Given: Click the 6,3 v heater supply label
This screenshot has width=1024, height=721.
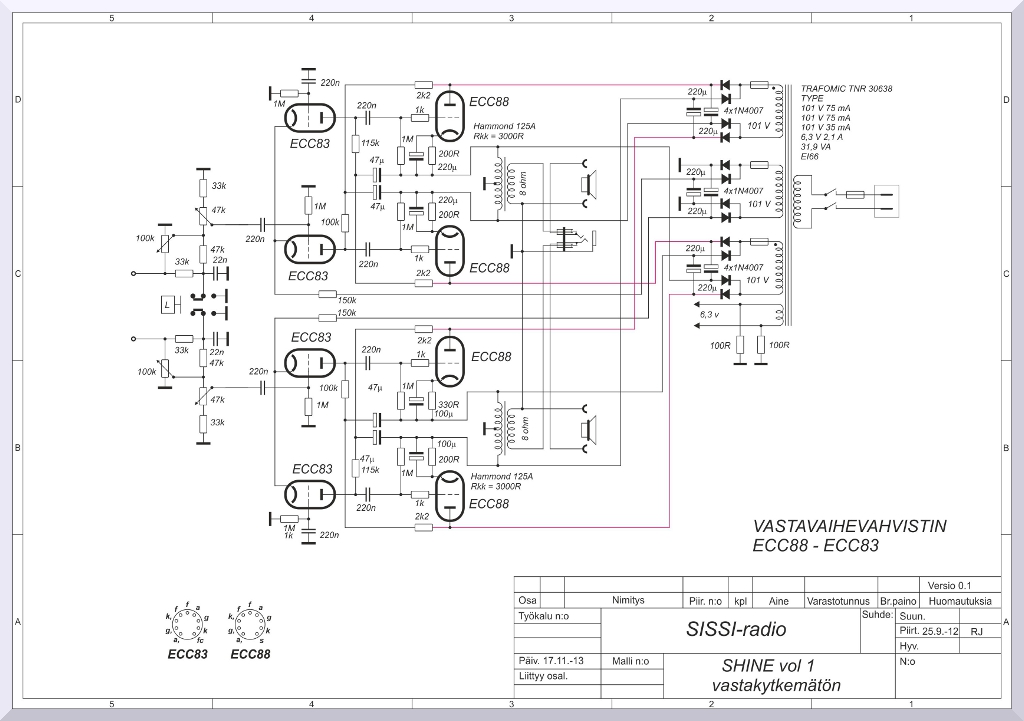Looking at the screenshot, I should [x=708, y=315].
